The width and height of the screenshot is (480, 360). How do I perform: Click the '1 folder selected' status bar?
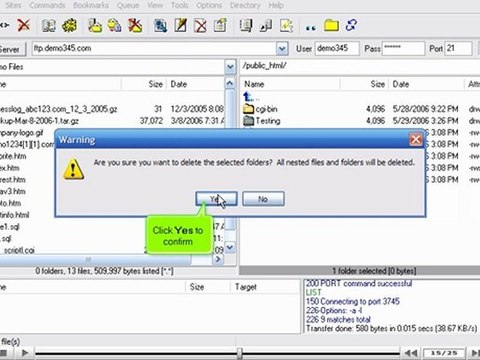(360, 271)
